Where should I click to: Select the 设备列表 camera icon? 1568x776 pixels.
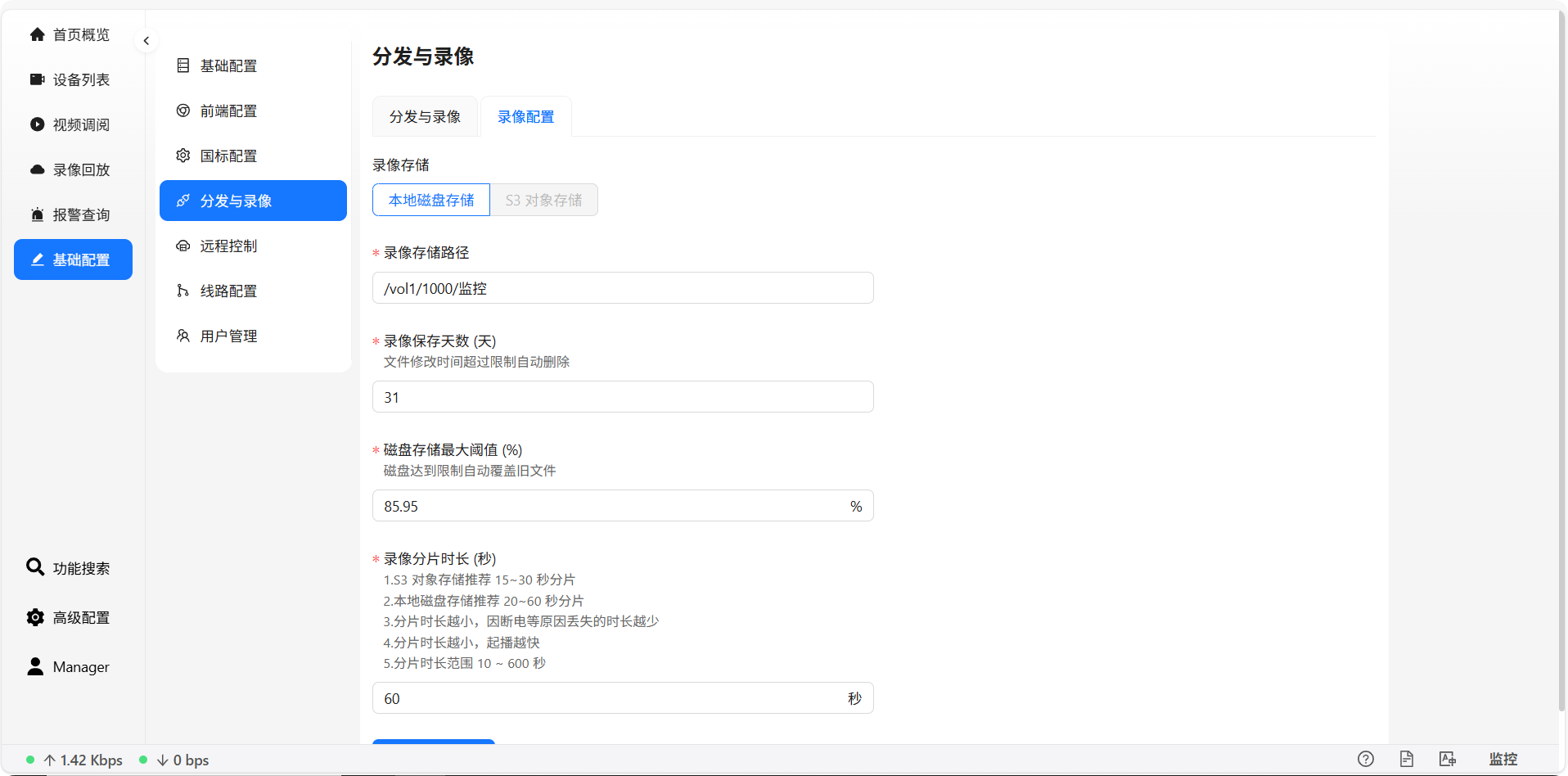click(37, 79)
